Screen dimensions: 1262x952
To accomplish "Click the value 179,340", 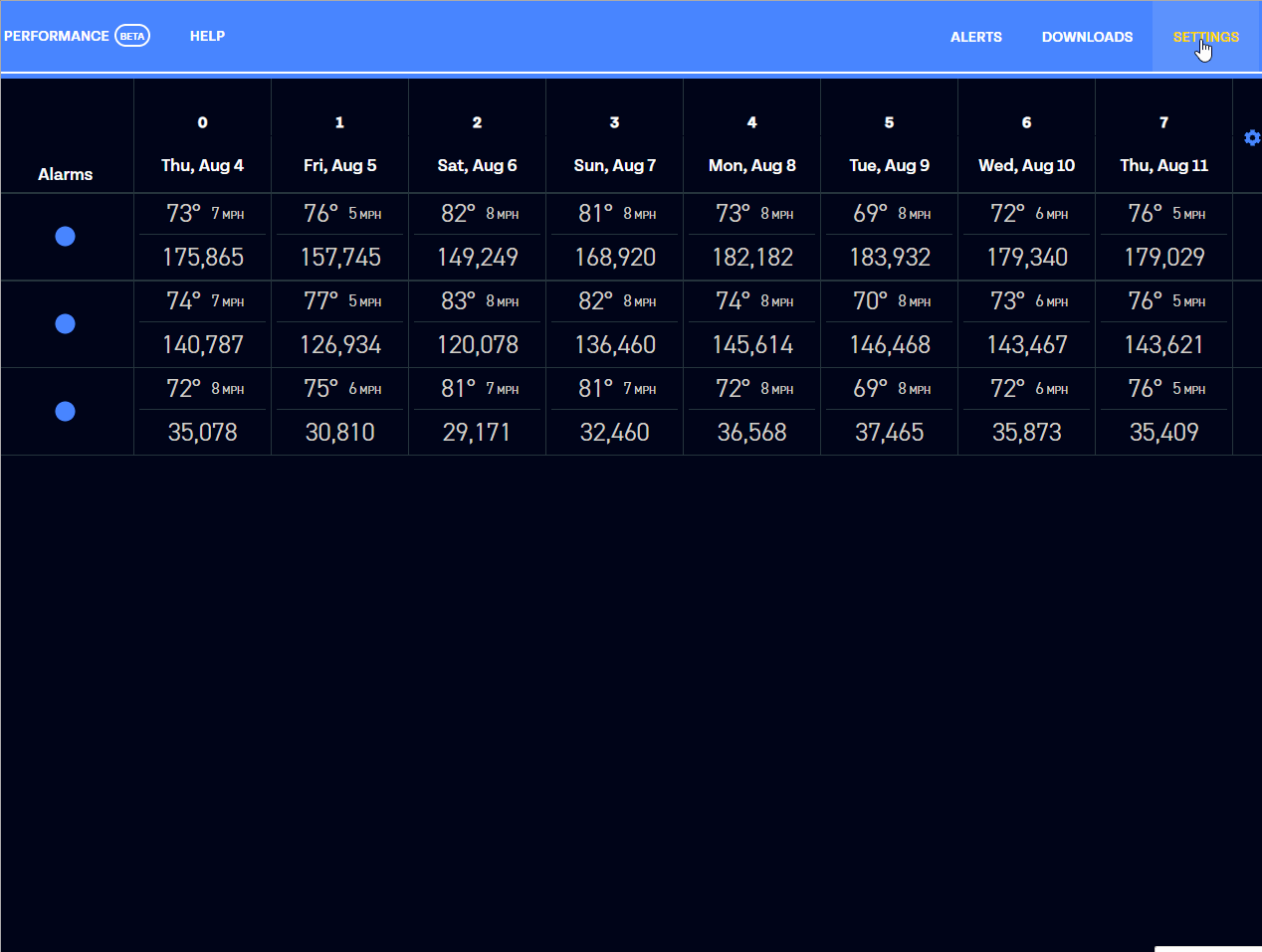I will 1027,258.
